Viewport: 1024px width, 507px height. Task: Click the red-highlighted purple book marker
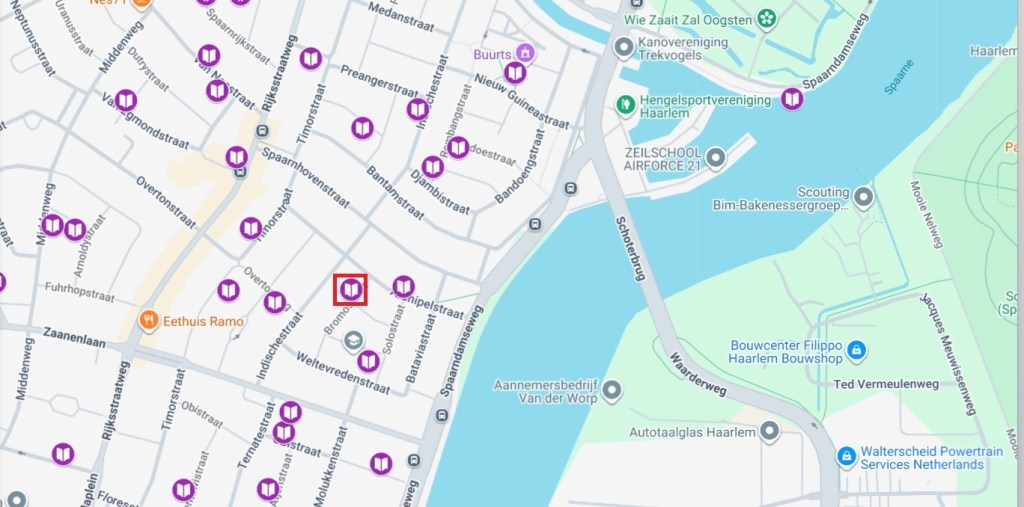[x=351, y=289]
